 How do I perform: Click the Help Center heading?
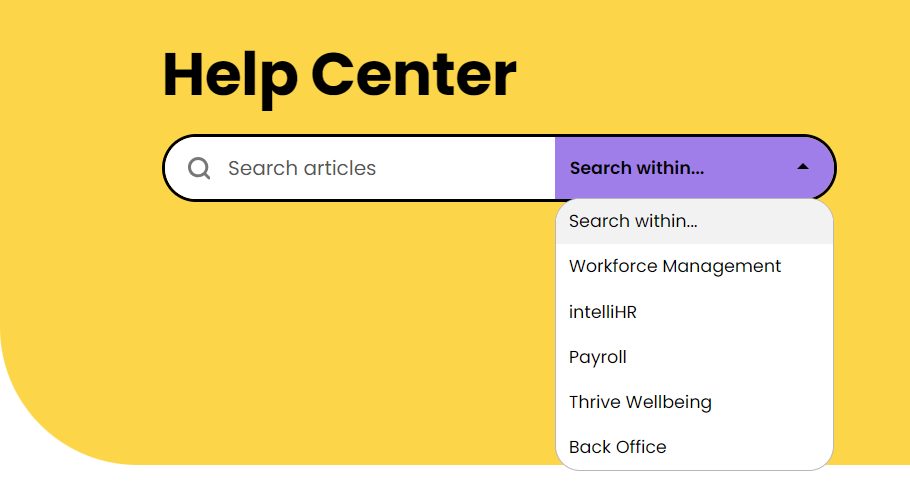pos(340,75)
